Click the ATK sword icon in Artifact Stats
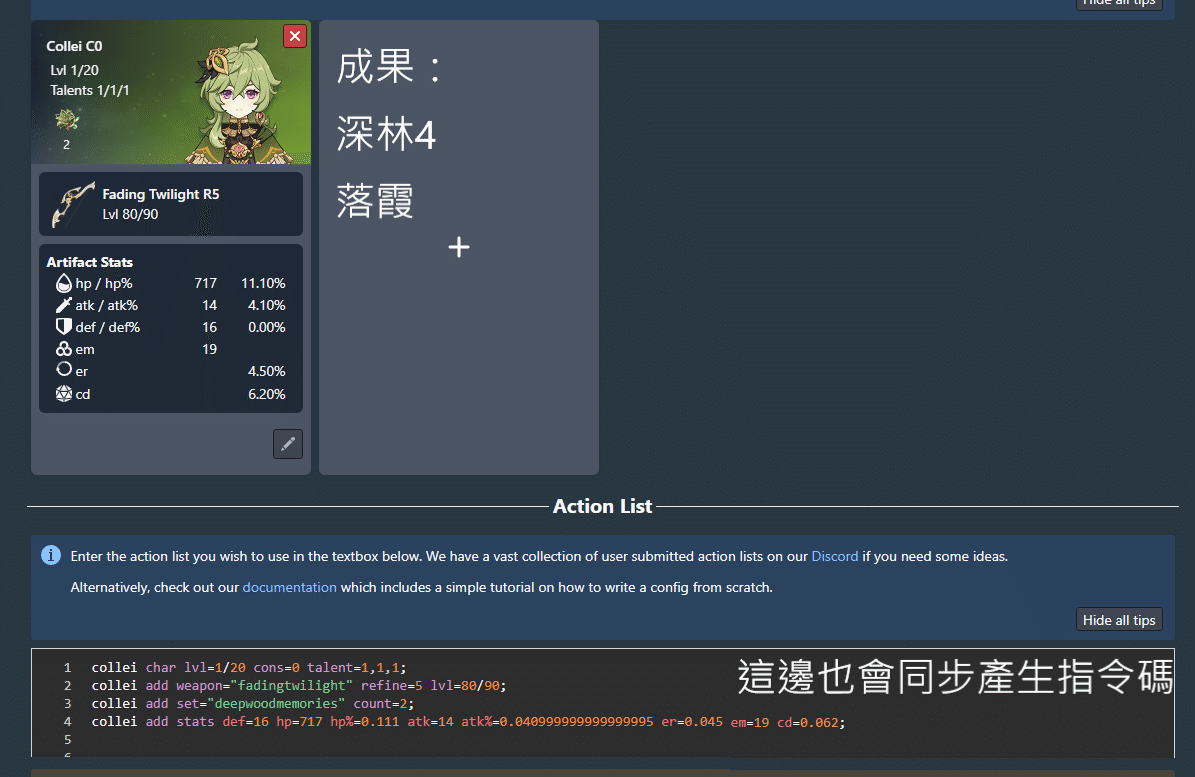The image size is (1195, 777). point(64,305)
